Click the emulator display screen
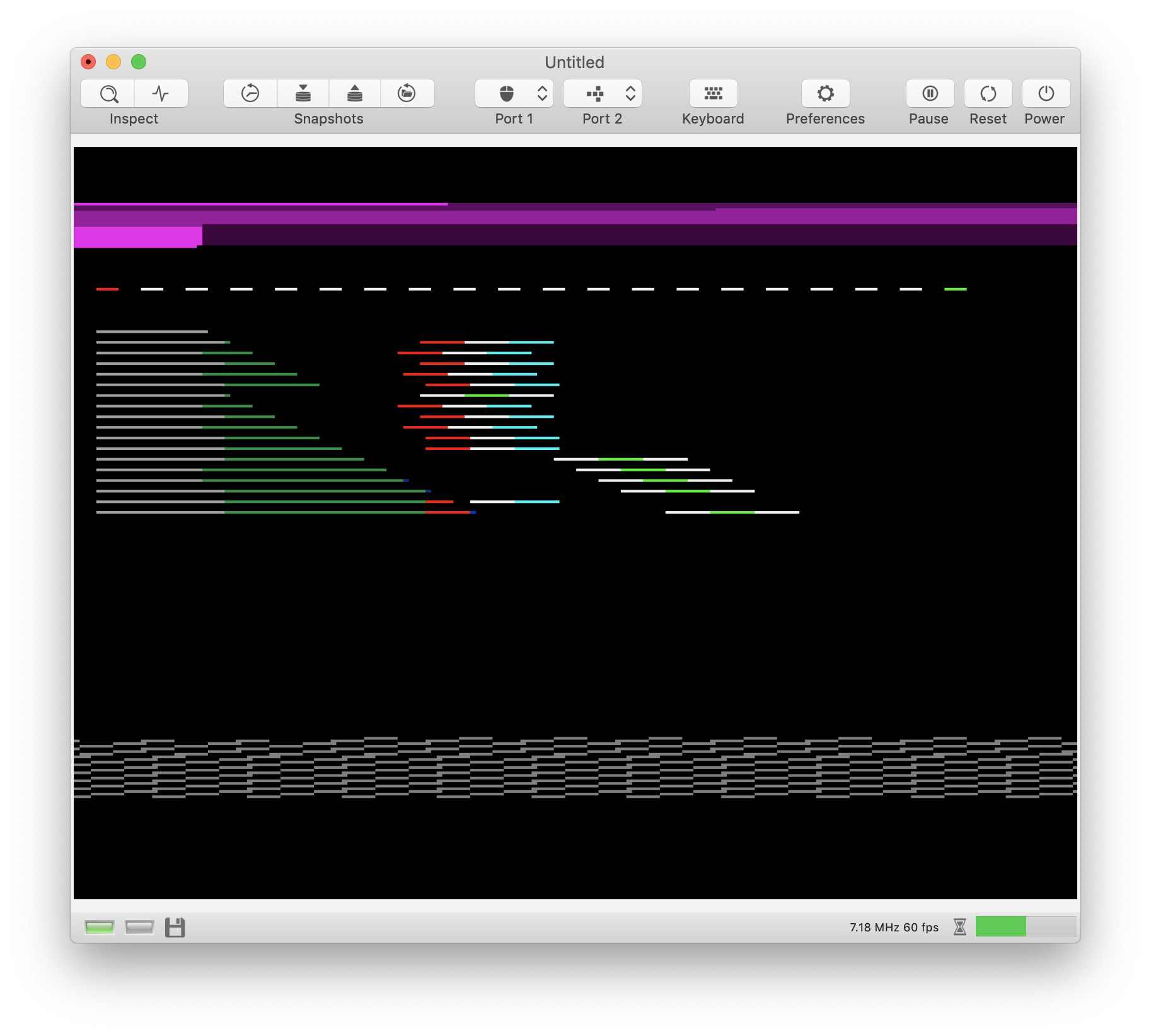The image size is (1151, 1036). (575, 522)
